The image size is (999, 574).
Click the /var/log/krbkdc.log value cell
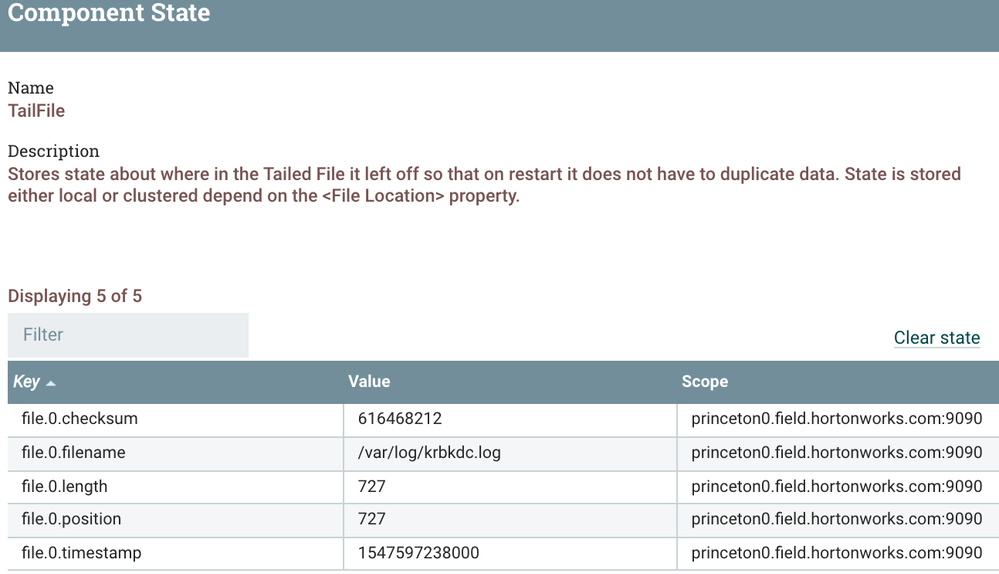tap(429, 453)
